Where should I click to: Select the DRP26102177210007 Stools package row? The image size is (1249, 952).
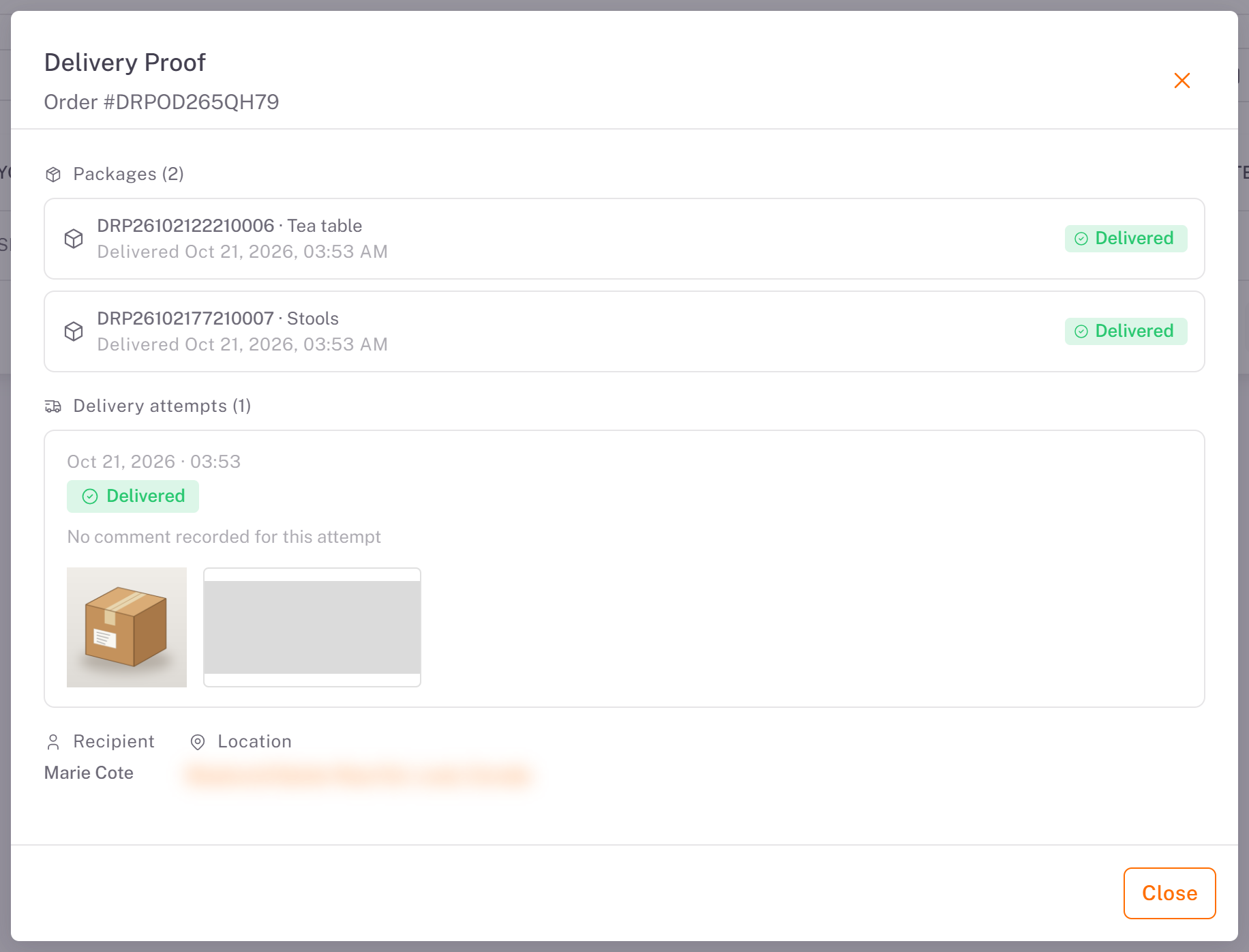point(624,331)
